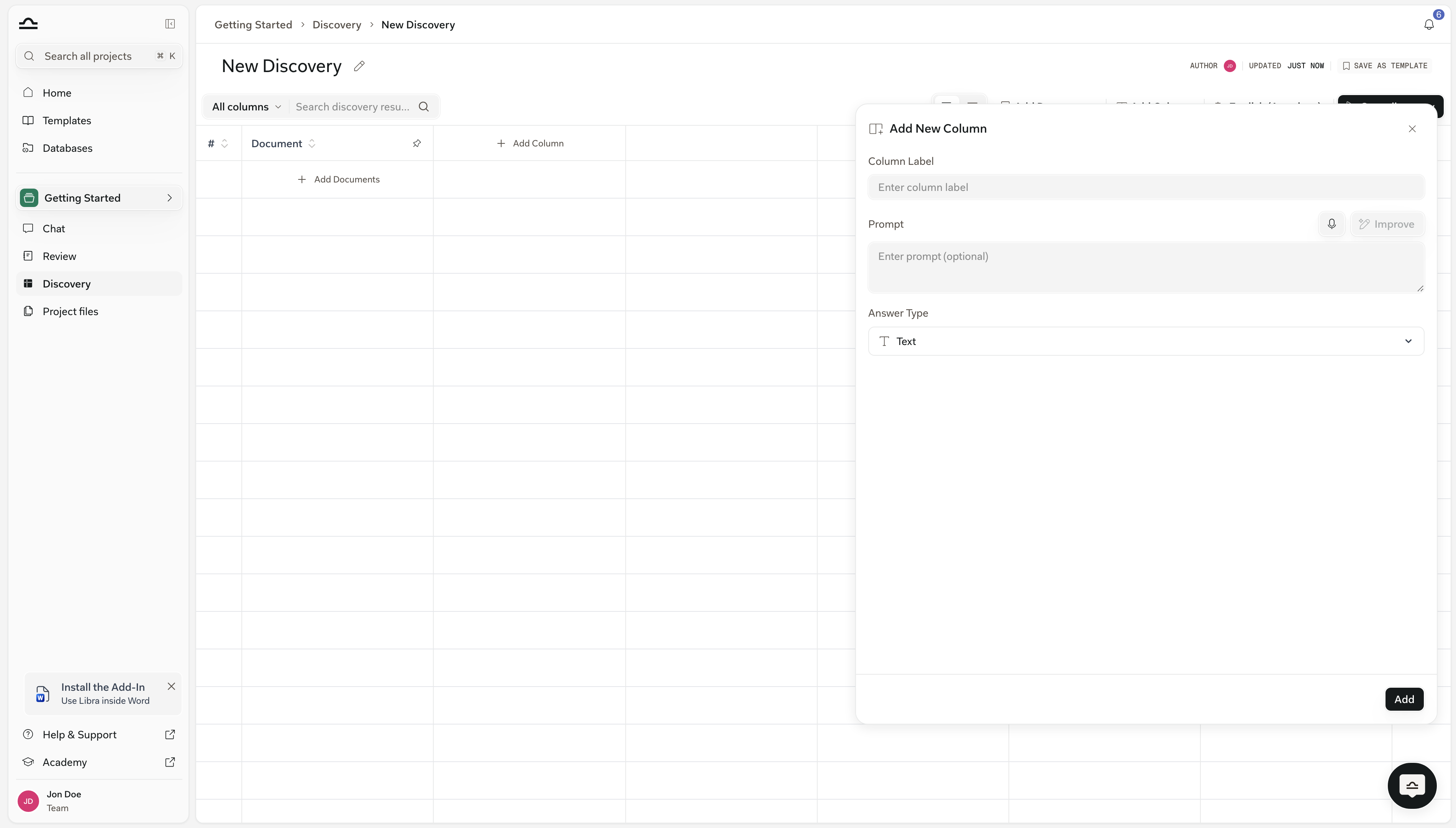This screenshot has height=828, width=1456.
Task: Go to Review in the sidebar
Action: coord(99,256)
